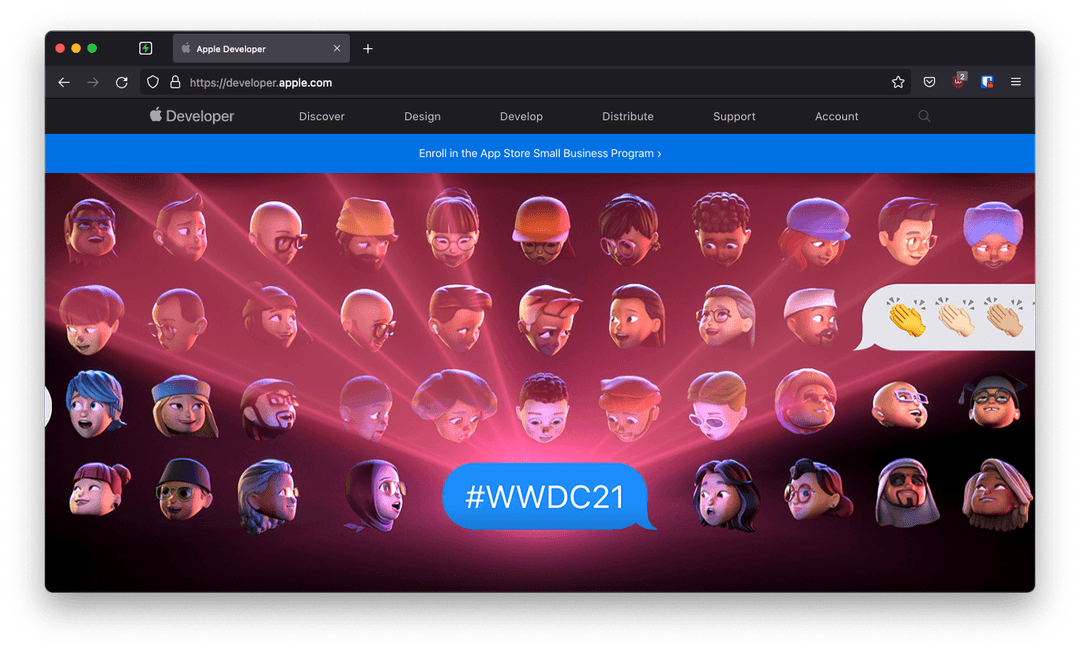Close the Apple Developer tab
Screen dimensions: 1080x652
click(337, 49)
